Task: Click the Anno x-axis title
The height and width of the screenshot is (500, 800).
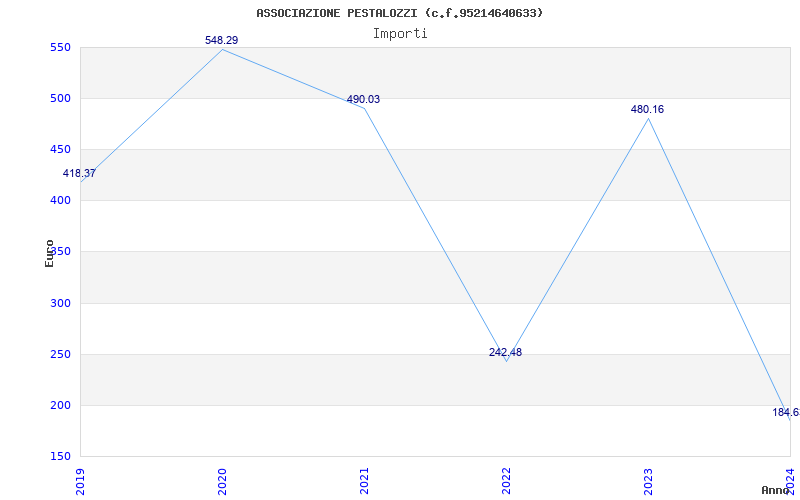Action: [775, 490]
